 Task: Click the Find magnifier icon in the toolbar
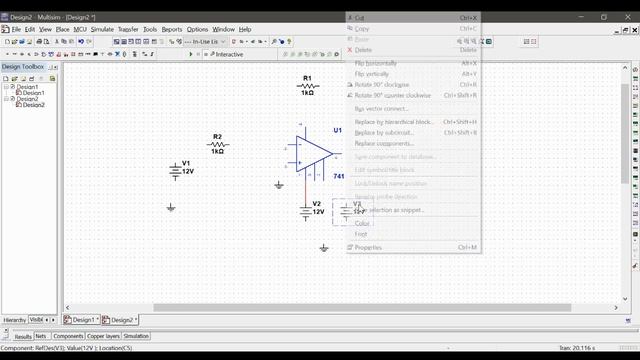[274, 42]
